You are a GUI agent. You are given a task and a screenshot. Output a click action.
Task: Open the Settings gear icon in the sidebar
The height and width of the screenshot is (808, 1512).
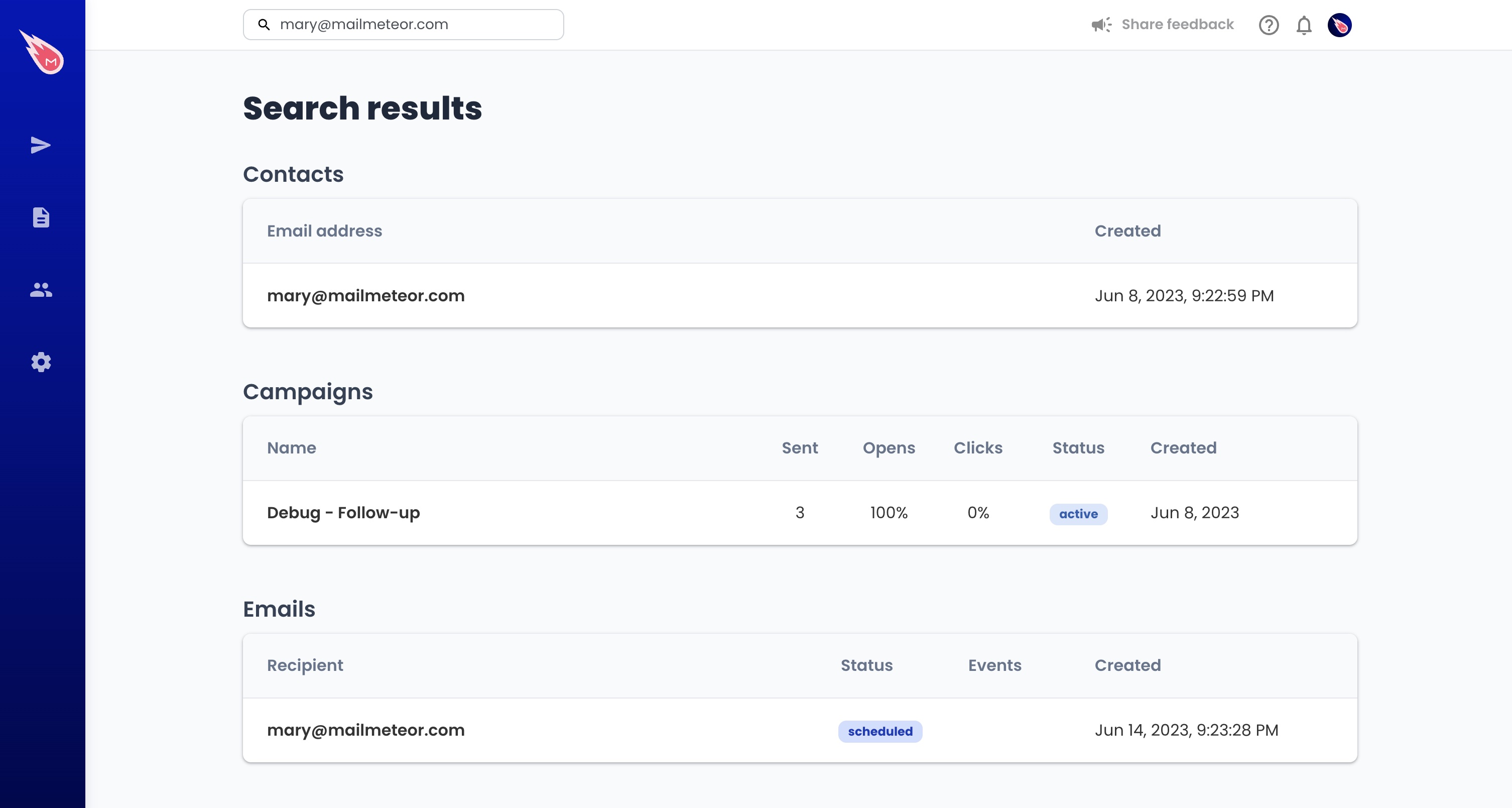pos(41,362)
